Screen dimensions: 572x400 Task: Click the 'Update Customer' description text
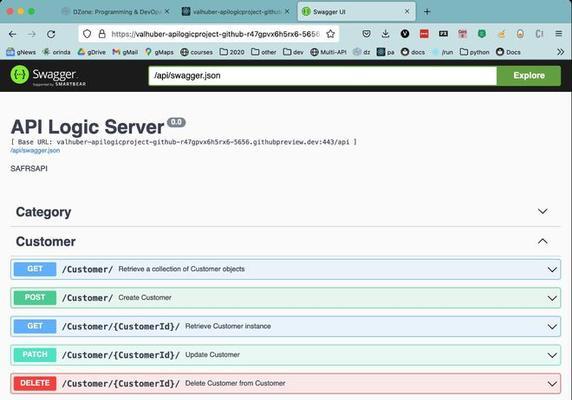coord(212,355)
